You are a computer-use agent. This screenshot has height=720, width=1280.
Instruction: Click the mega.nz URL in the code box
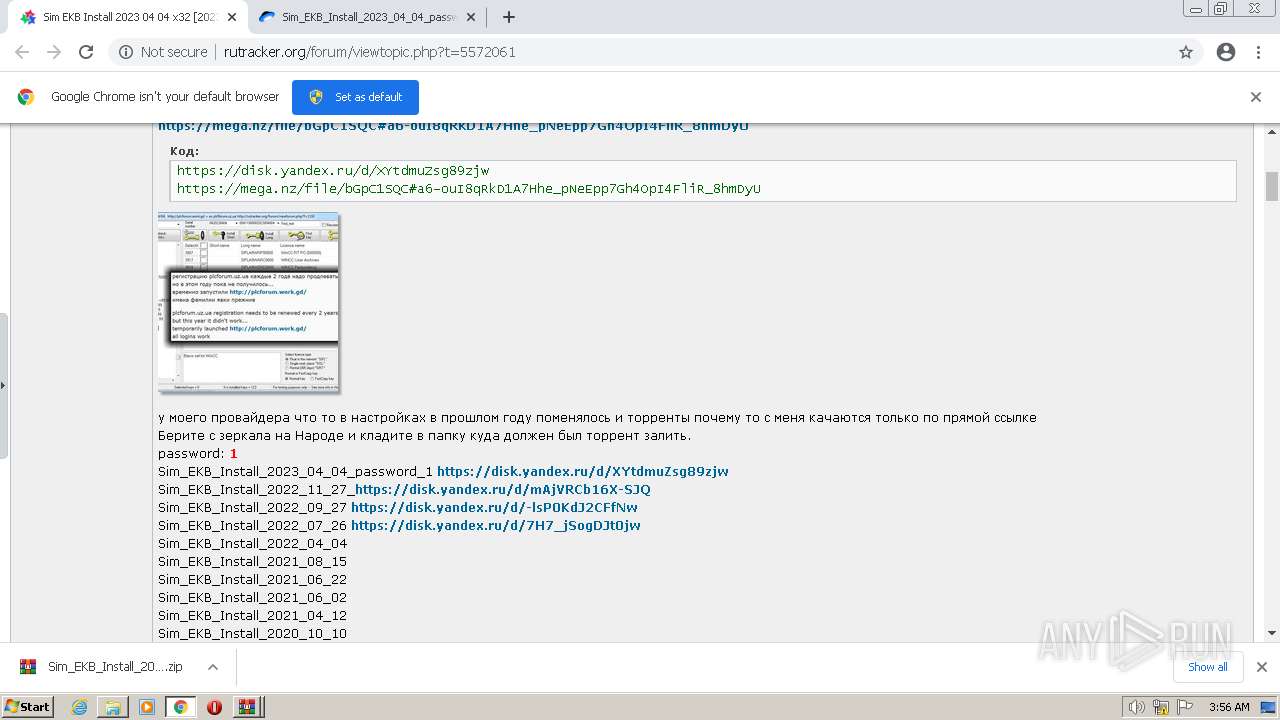click(469, 188)
